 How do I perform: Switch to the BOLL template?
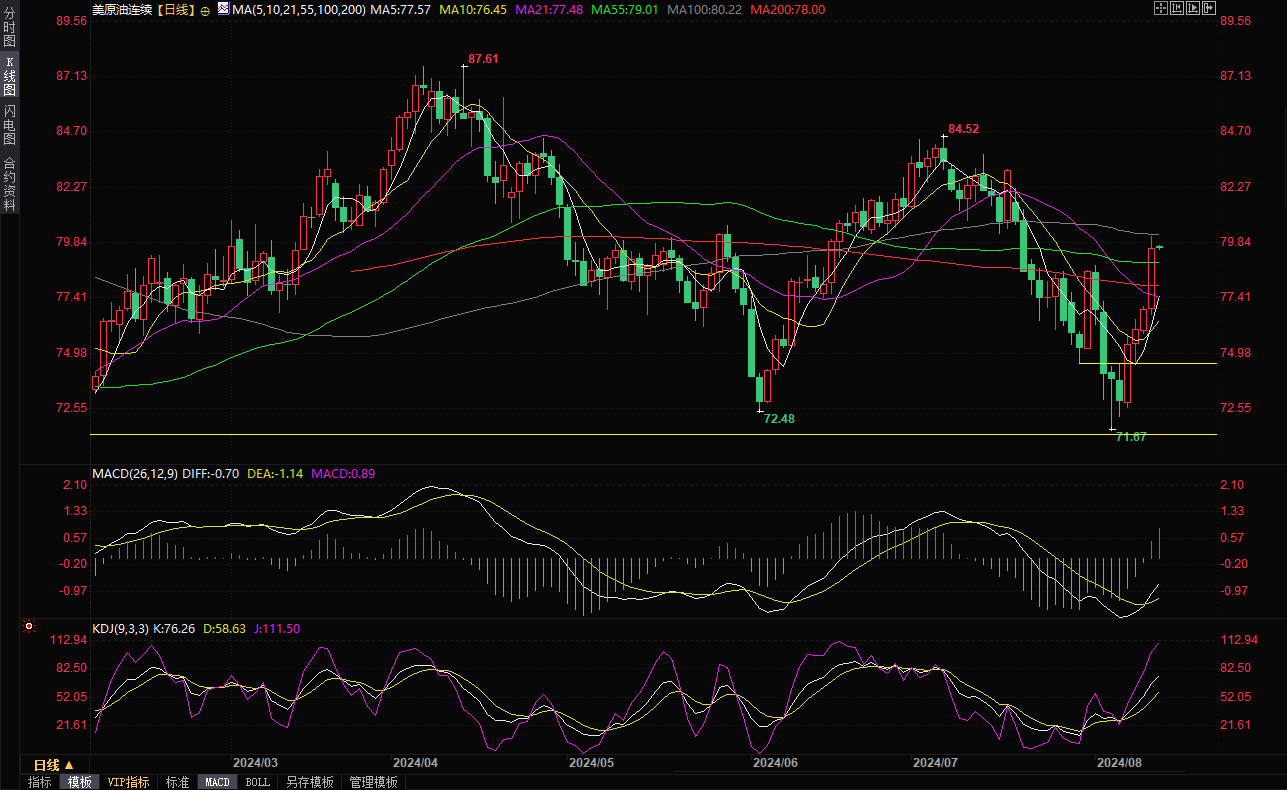(257, 782)
